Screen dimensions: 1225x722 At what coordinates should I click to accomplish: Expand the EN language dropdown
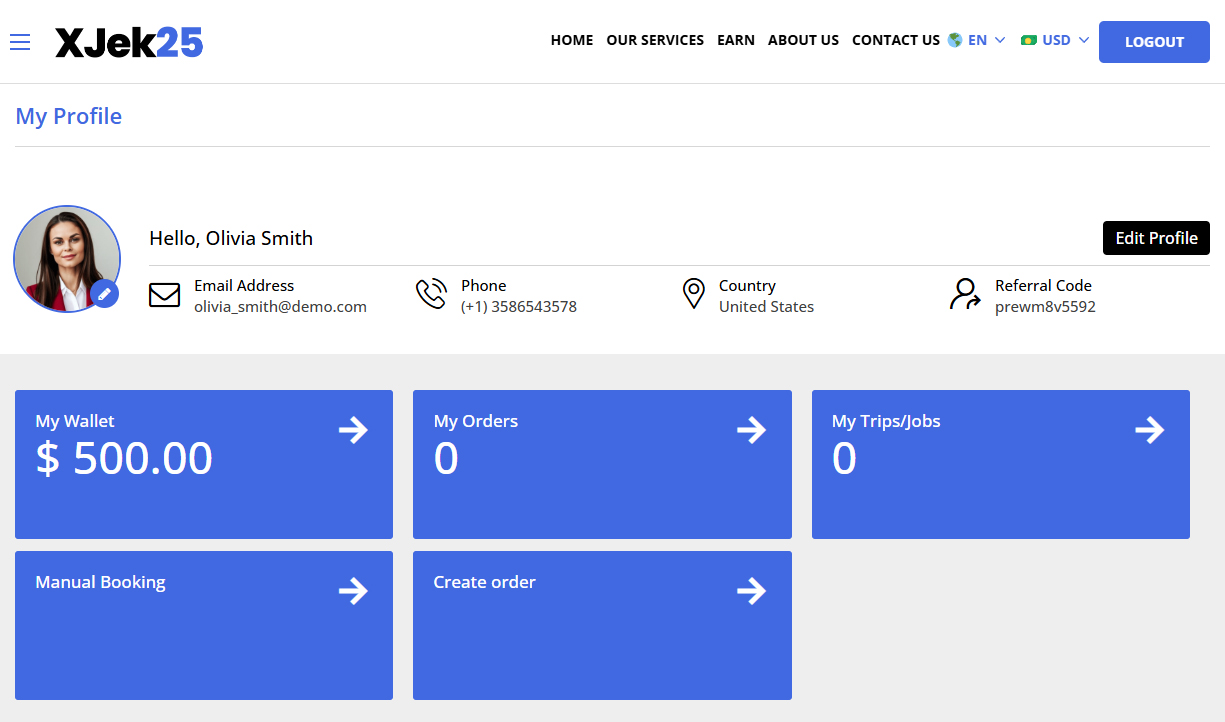977,41
